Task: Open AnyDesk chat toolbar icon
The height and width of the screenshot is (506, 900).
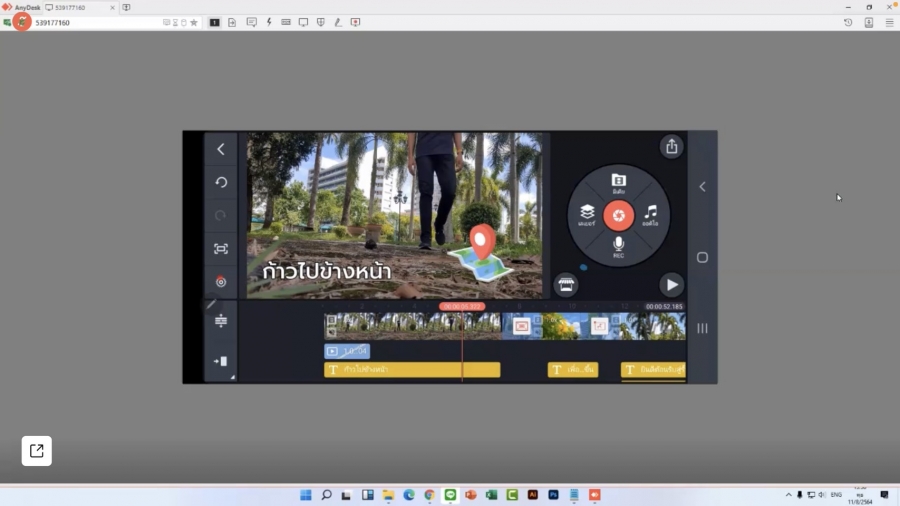Action: pos(251,22)
